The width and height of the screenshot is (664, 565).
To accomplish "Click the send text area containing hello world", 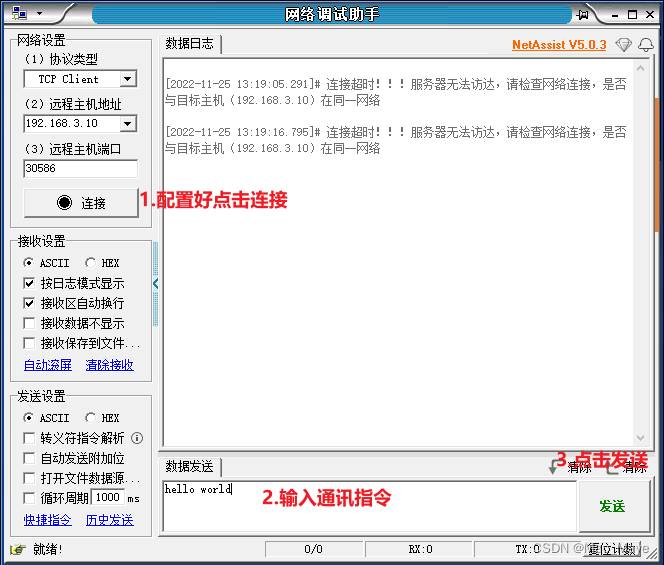I will (369, 506).
